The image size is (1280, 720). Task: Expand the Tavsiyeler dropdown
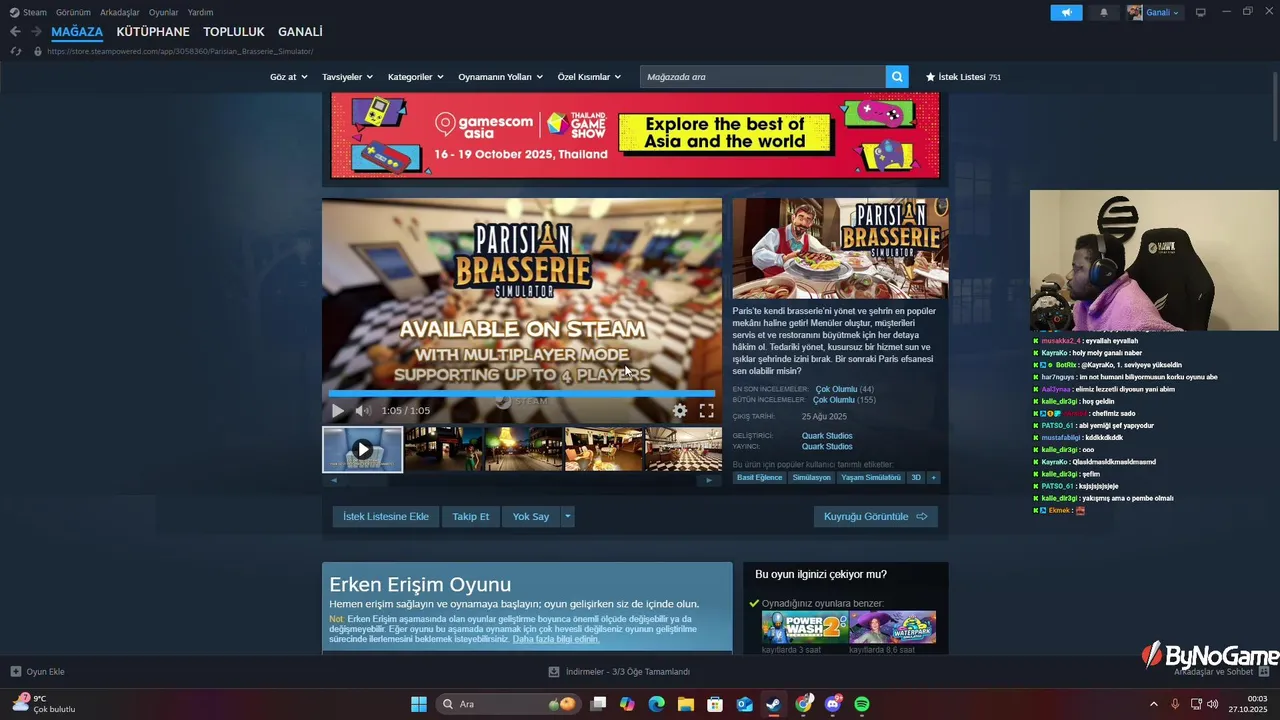(347, 77)
